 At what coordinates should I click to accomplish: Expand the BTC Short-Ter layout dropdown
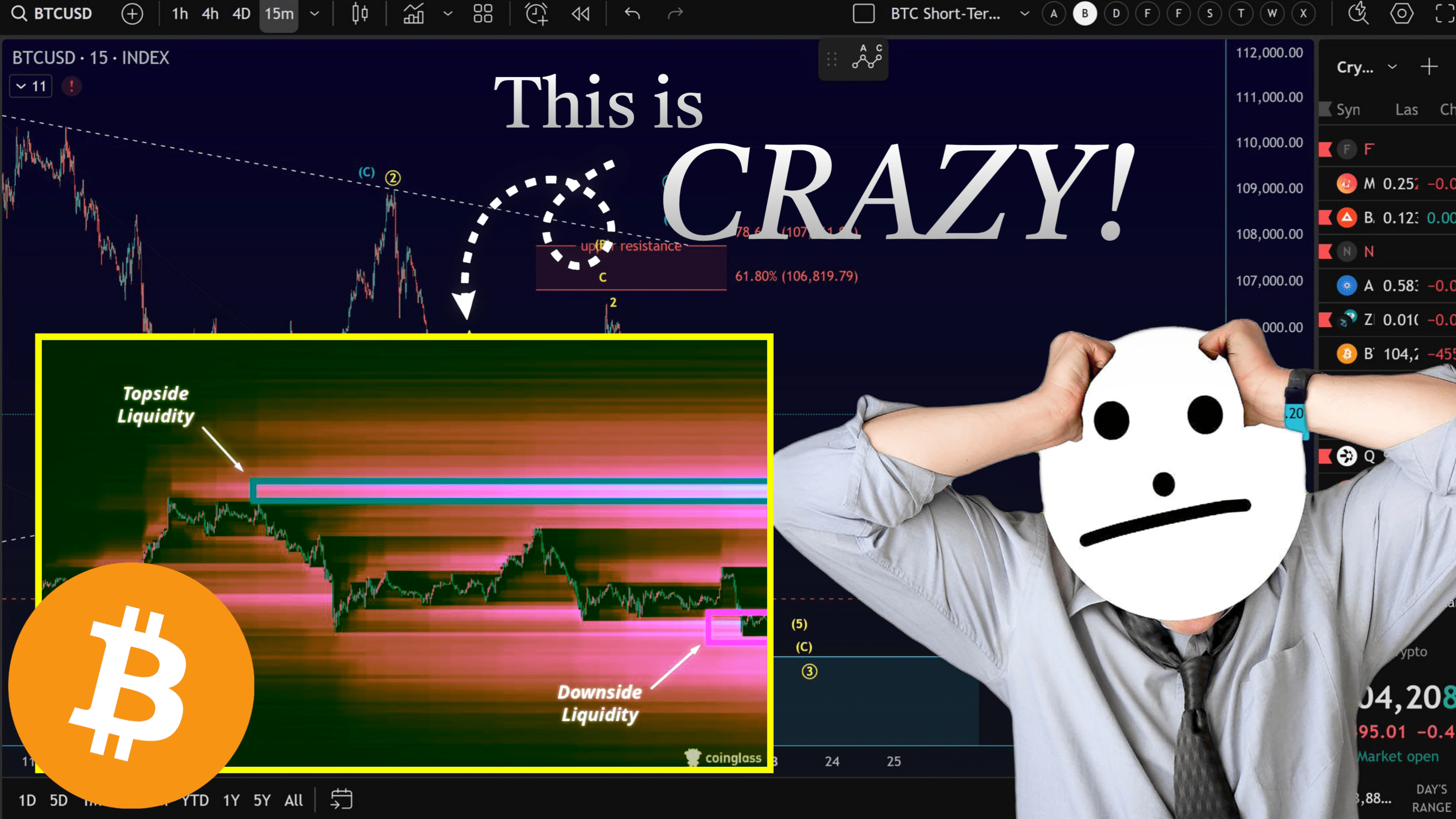tap(1024, 13)
